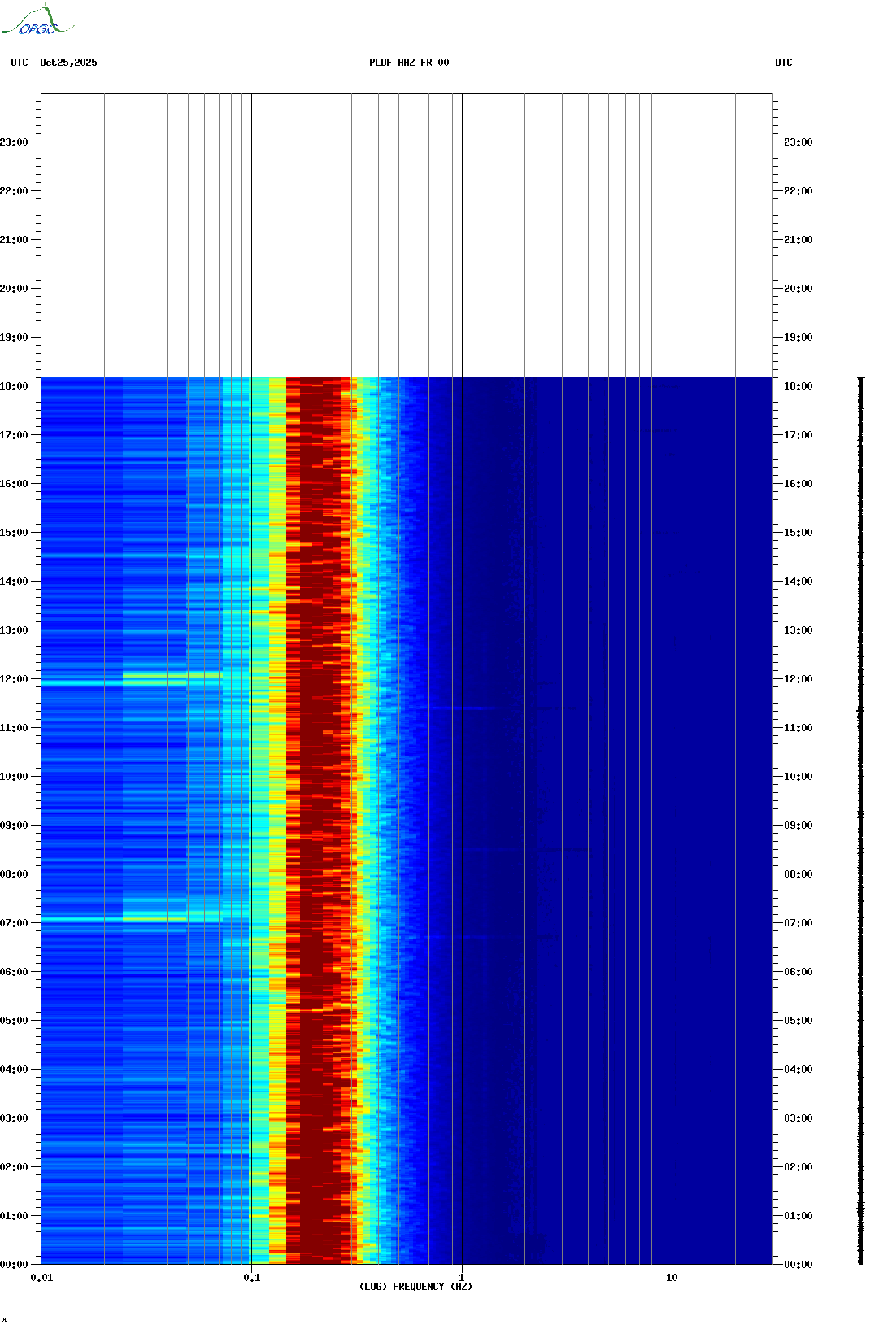This screenshot has height=1329, width=896.
Task: Click the left 06:00 time axis label
Action: (x=14, y=972)
